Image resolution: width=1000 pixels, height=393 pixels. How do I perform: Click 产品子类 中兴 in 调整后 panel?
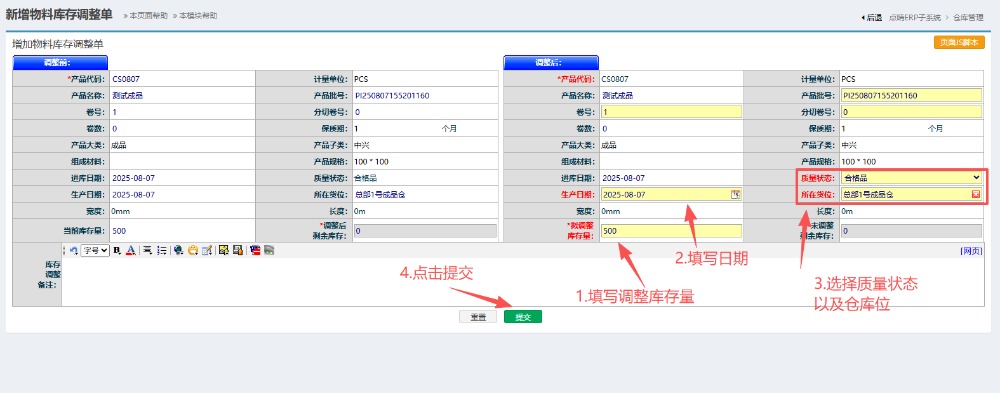pyautogui.click(x=849, y=145)
